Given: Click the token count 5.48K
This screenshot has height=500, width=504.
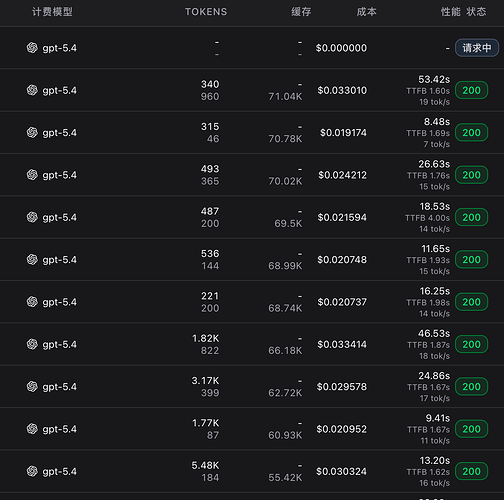Looking at the screenshot, I should (x=205, y=465).
